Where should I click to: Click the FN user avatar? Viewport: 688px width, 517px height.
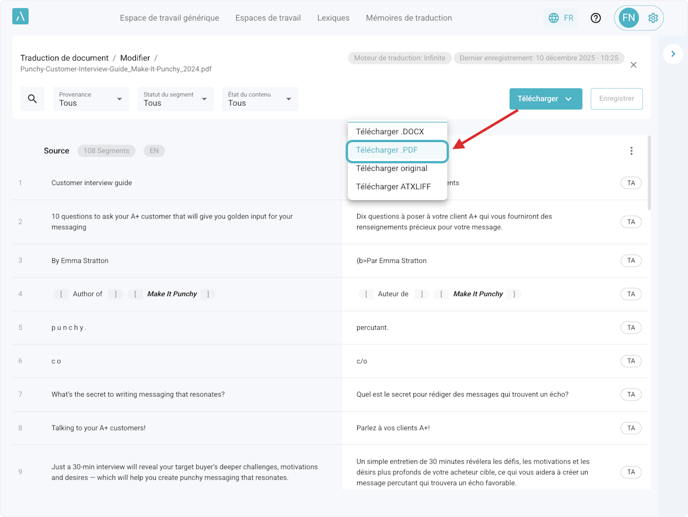628,18
